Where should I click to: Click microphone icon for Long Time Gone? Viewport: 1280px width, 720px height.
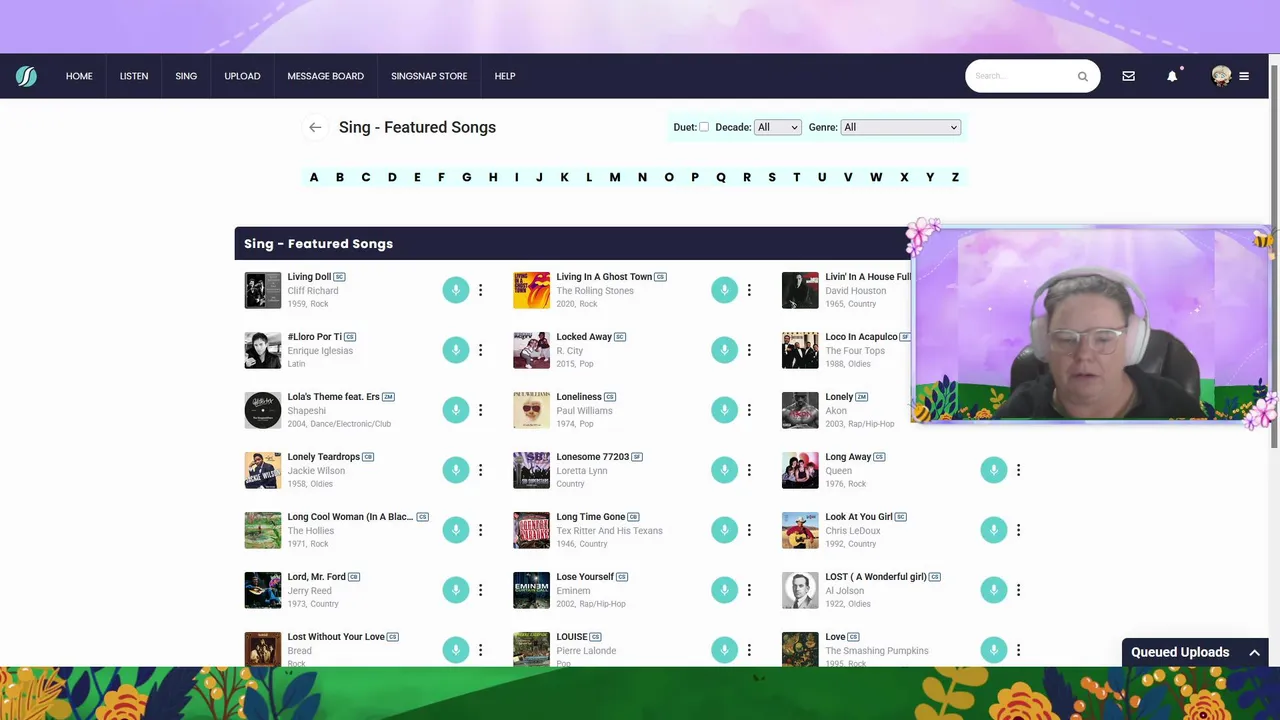pos(725,530)
